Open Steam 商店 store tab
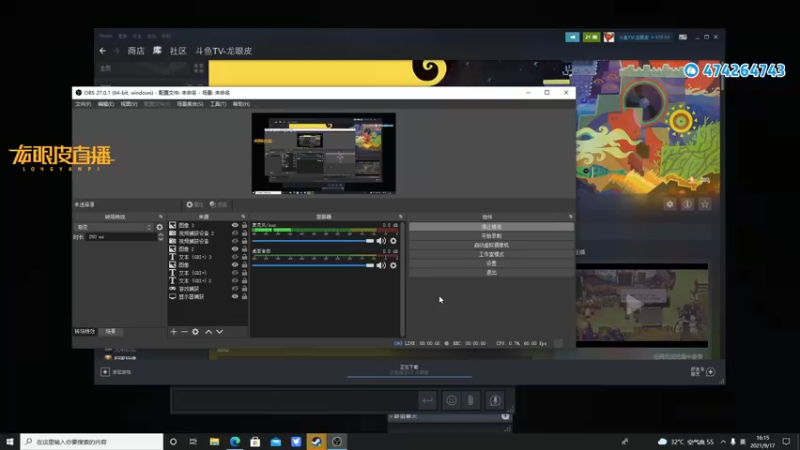 tap(136, 51)
